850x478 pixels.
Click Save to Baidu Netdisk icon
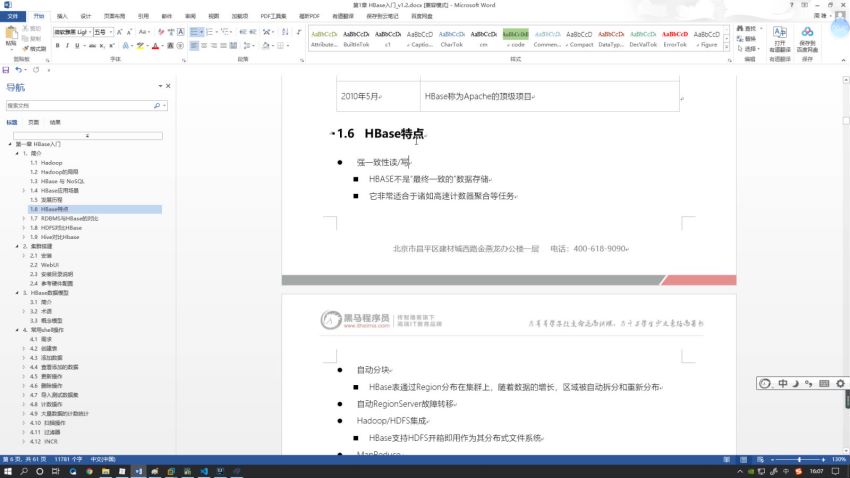tap(807, 38)
